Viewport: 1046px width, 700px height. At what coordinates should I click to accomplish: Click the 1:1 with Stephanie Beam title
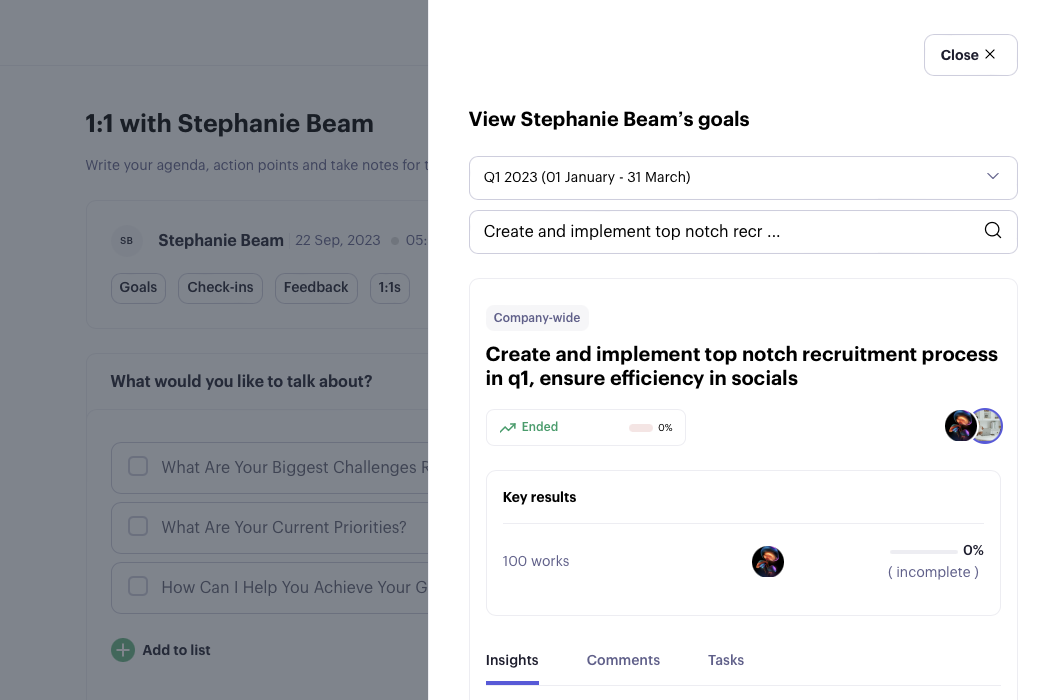229,123
